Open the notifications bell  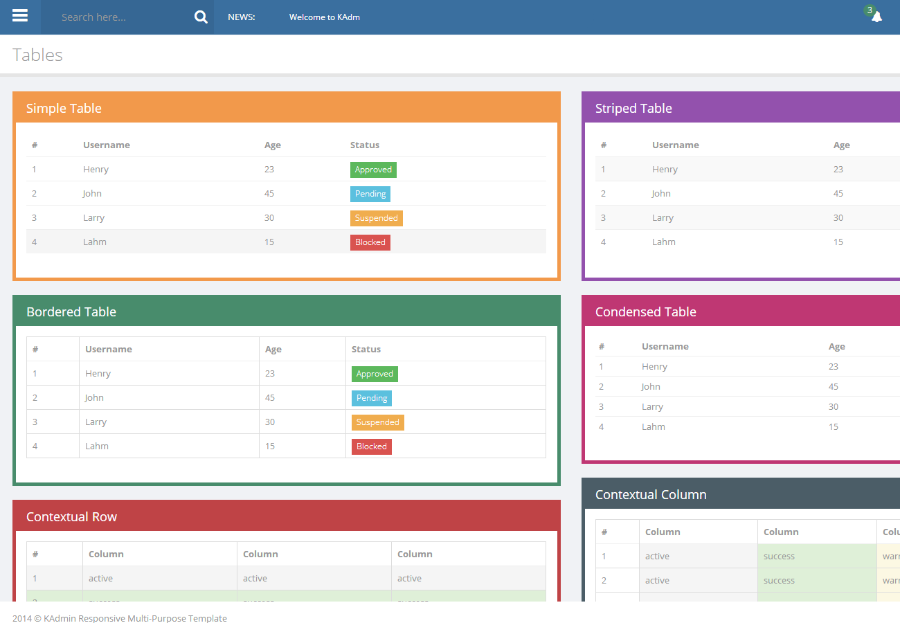[x=876, y=17]
